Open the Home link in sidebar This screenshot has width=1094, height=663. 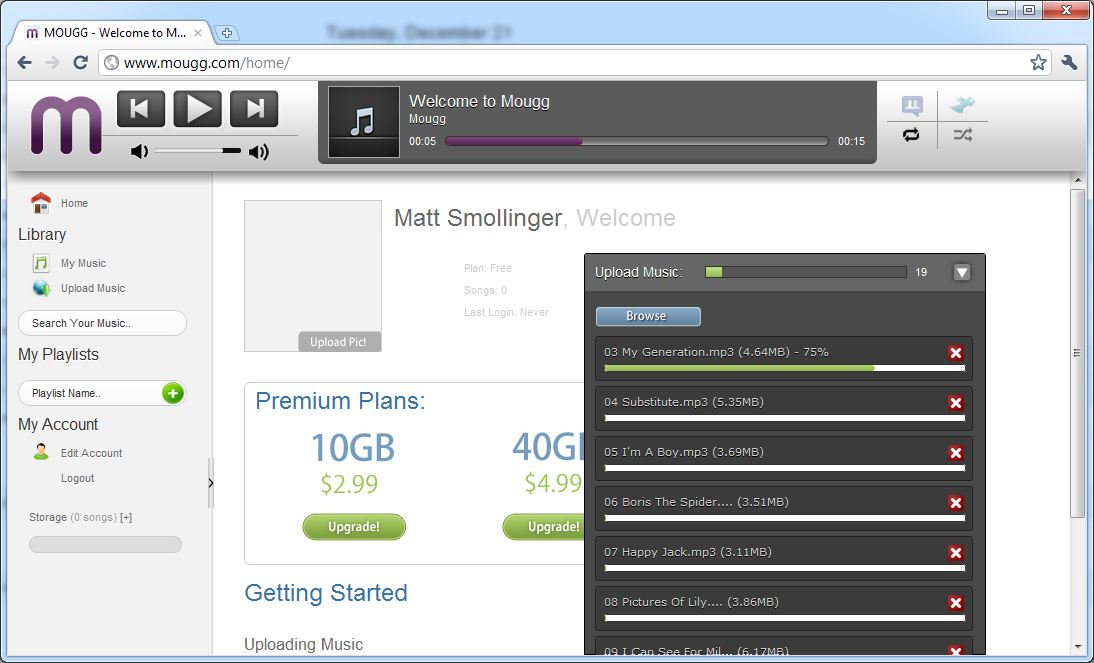74,203
